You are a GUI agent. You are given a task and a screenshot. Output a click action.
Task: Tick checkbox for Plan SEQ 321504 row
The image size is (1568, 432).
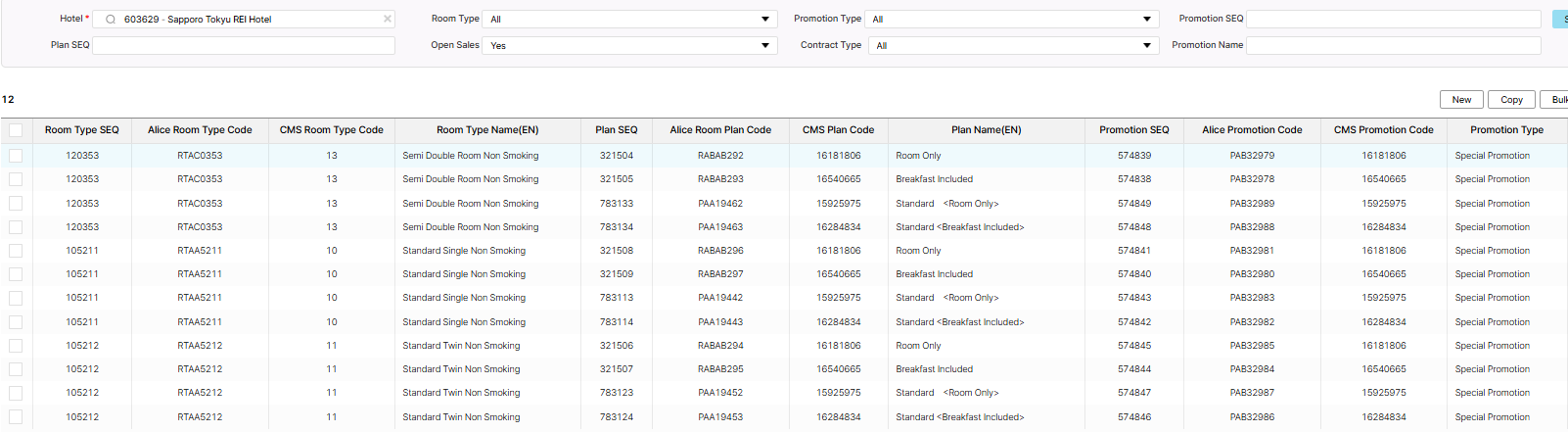[x=16, y=156]
